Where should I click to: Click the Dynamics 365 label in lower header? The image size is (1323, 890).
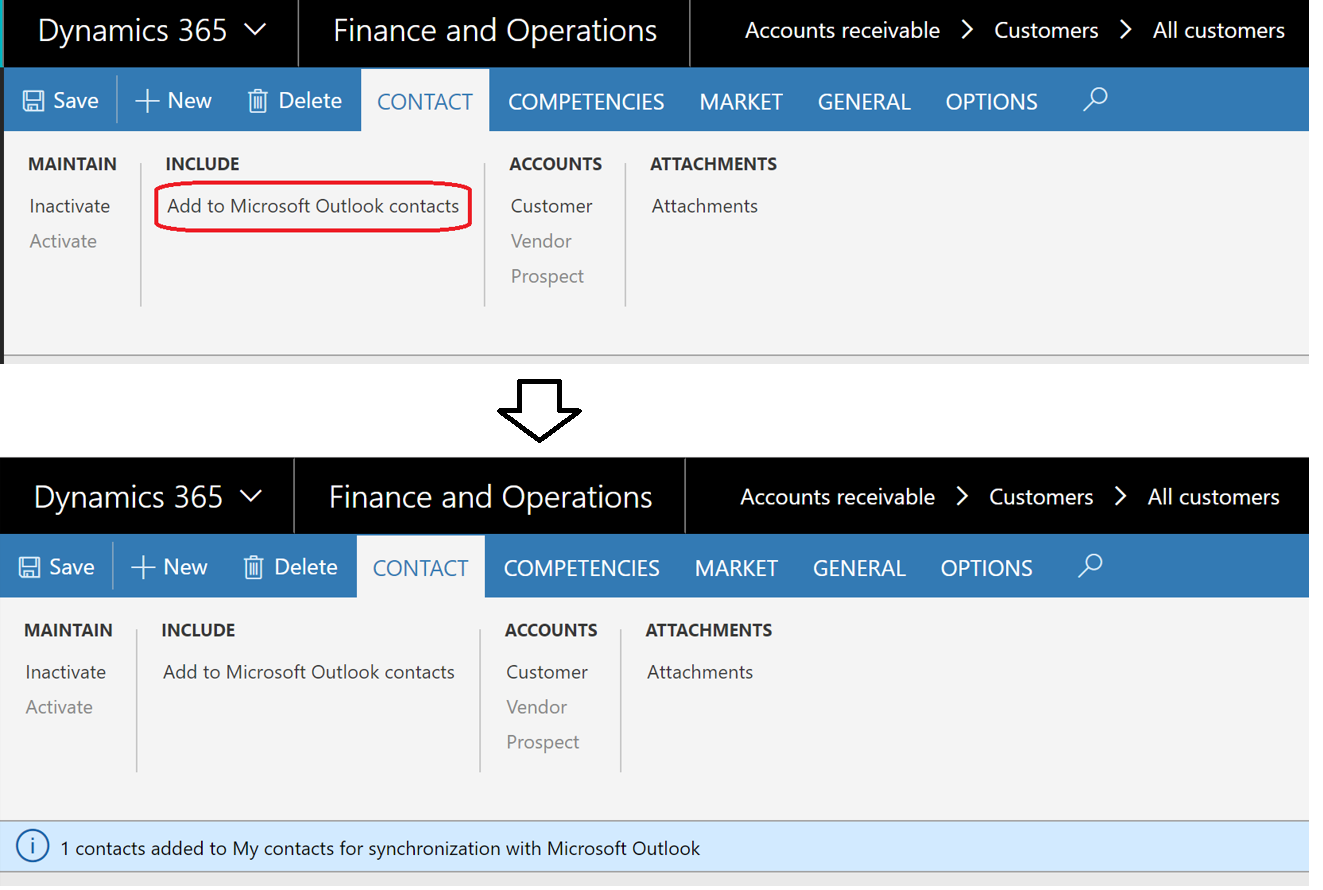(129, 497)
